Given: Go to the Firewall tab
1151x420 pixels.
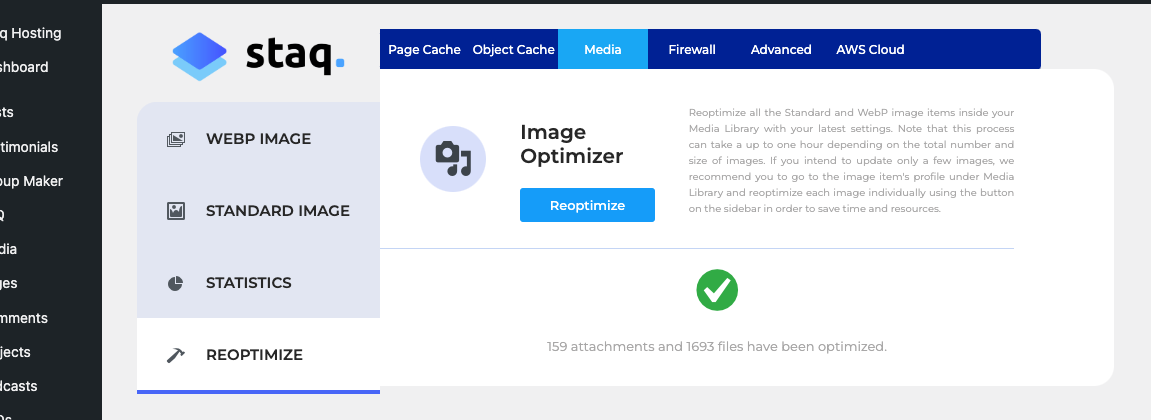Looking at the screenshot, I should pos(692,49).
